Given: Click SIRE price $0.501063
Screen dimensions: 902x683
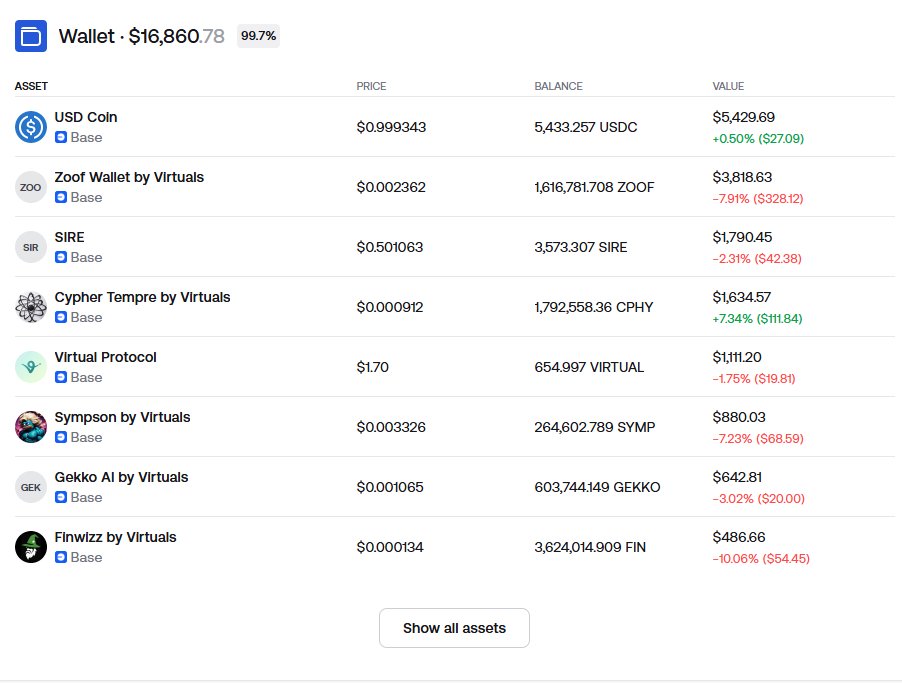Looking at the screenshot, I should (390, 247).
